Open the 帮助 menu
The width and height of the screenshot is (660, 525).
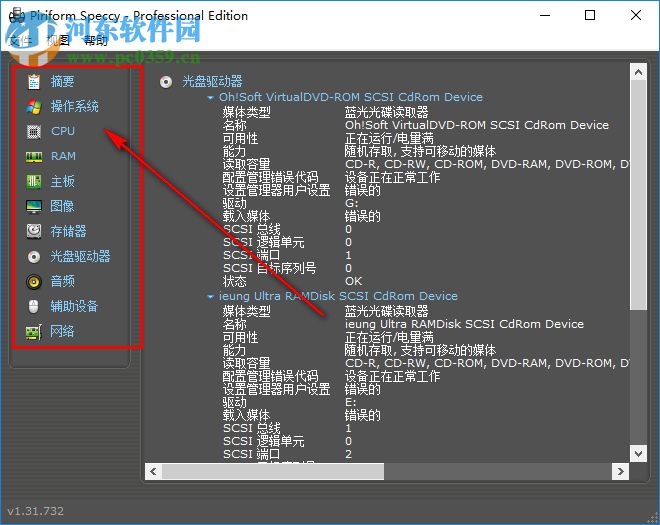[x=96, y=41]
